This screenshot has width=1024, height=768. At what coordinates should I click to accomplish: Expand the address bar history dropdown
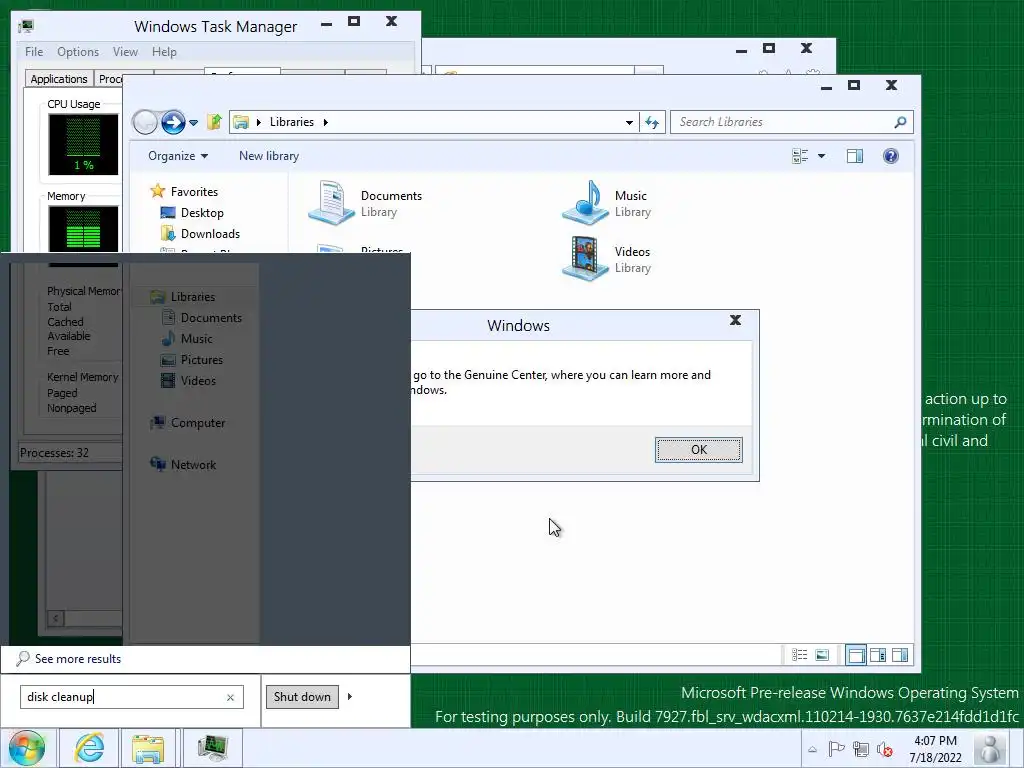pyautogui.click(x=629, y=122)
